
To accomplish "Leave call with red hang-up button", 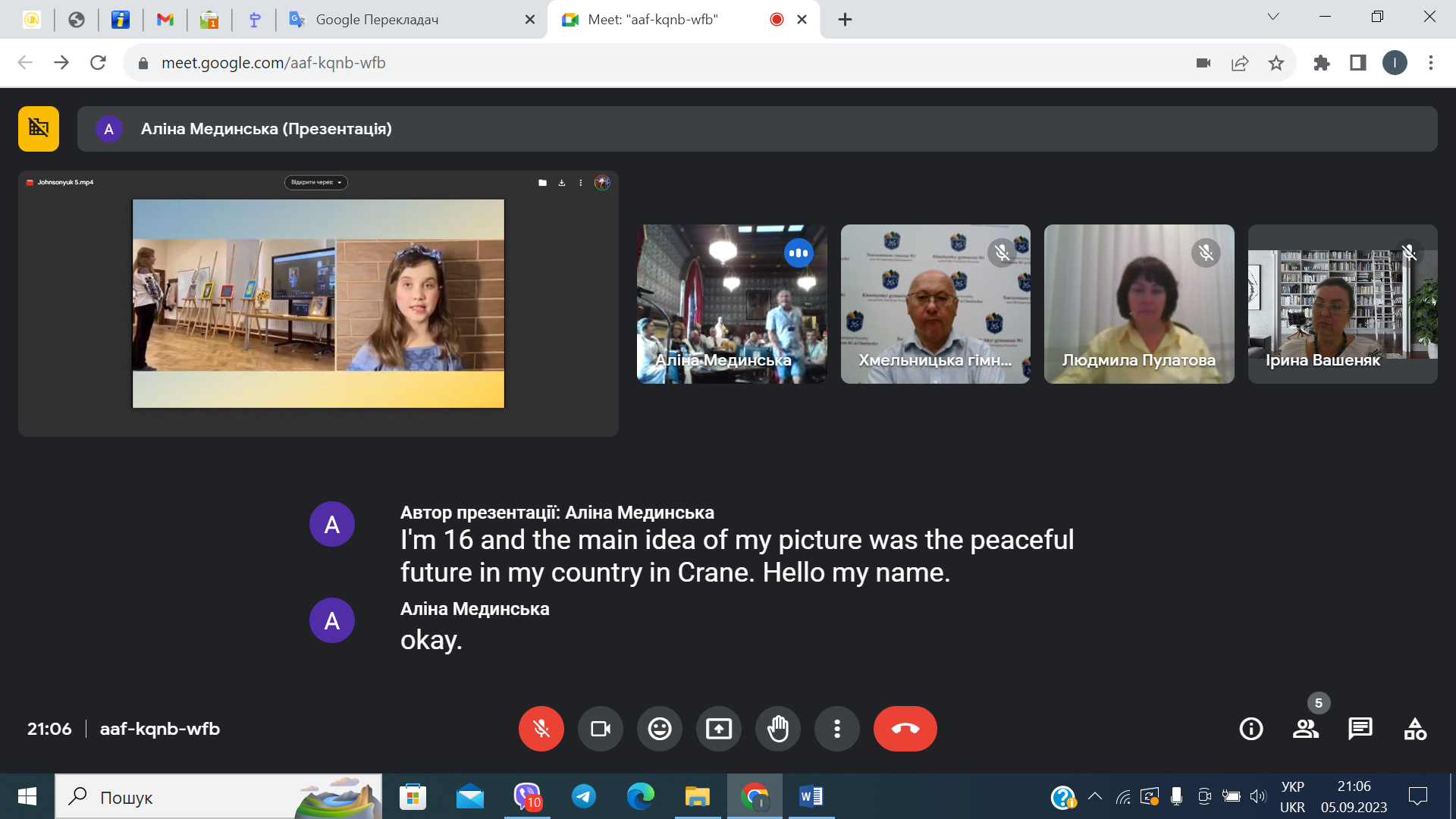I will pos(905,729).
